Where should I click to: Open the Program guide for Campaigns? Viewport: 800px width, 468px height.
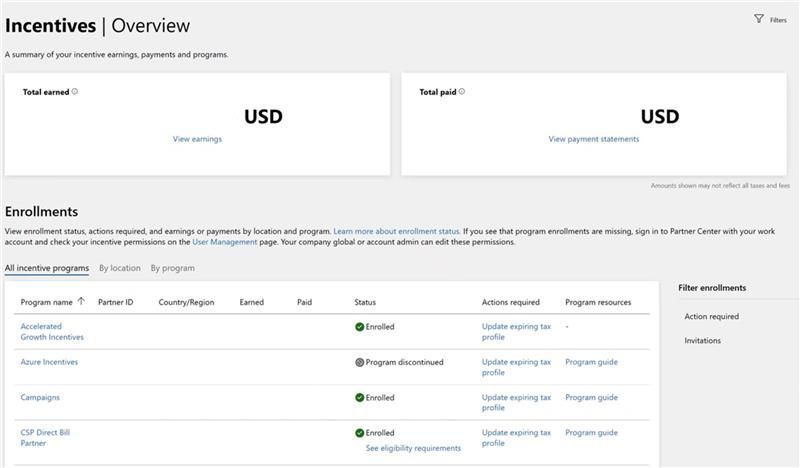[x=591, y=397]
